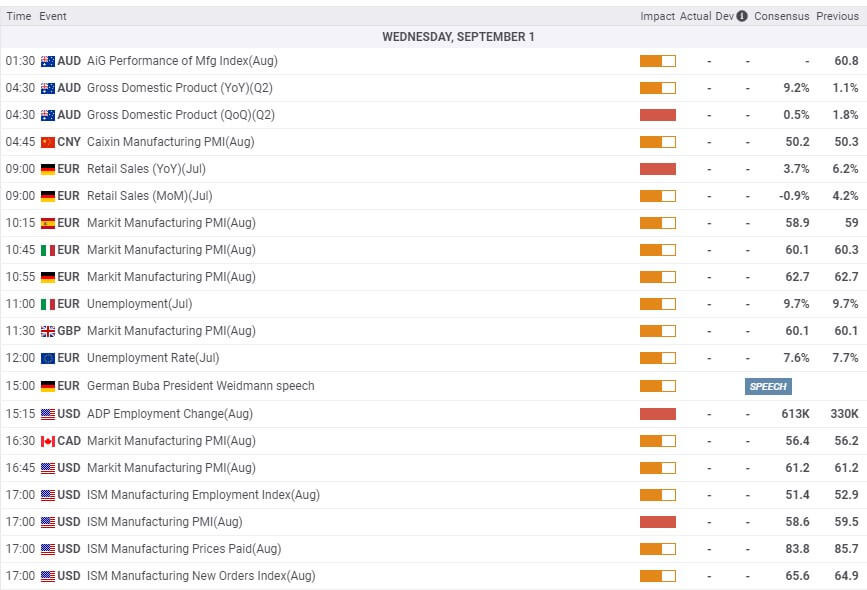The image size is (867, 590).
Task: Click consensus value 613K
Action: point(795,414)
